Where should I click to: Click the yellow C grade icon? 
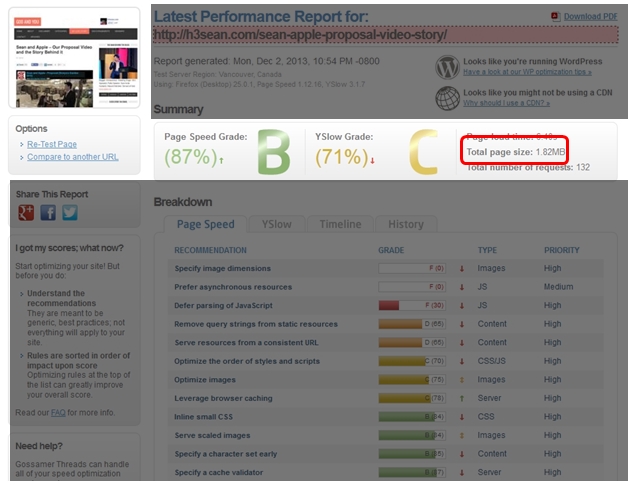pyautogui.click(x=424, y=153)
